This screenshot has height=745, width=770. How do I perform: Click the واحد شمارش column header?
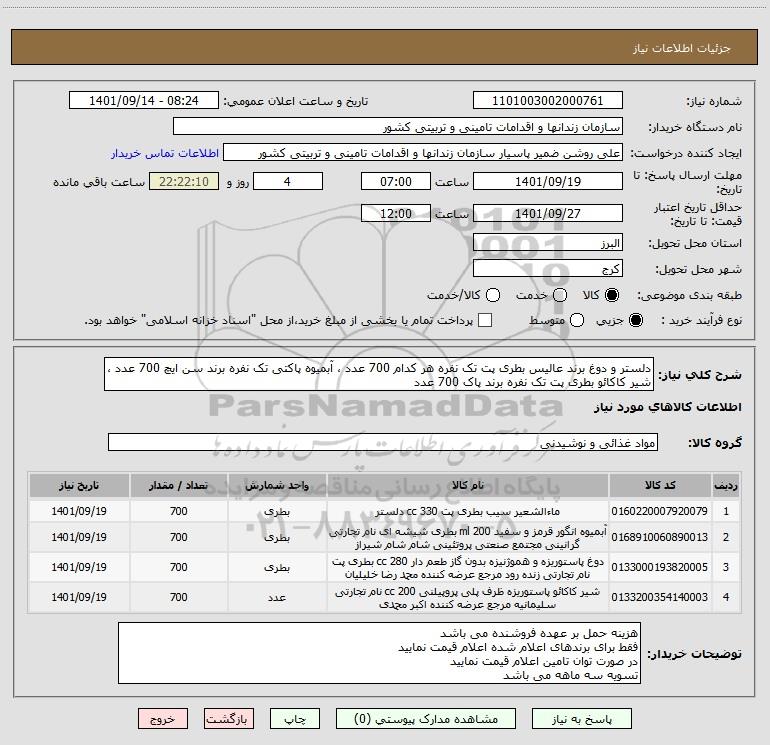coord(277,485)
